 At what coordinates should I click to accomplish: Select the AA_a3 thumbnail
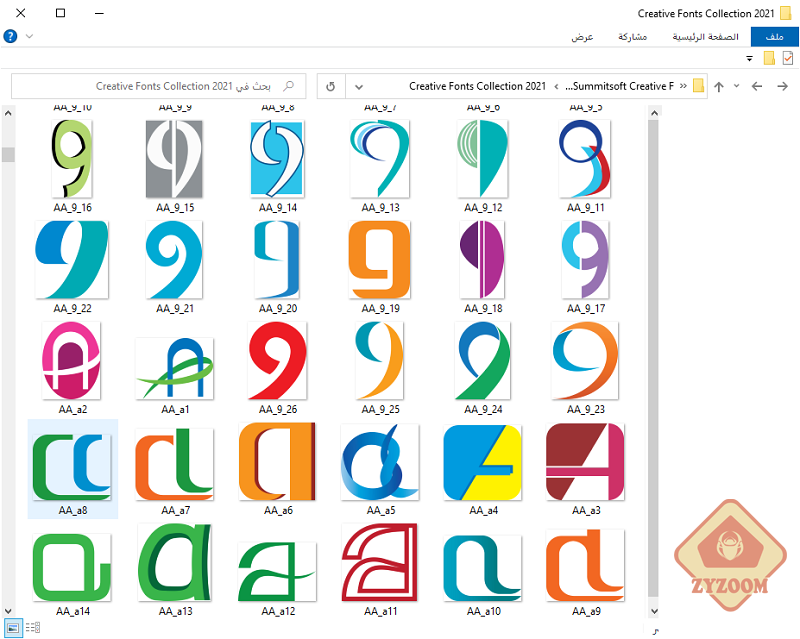coord(585,462)
